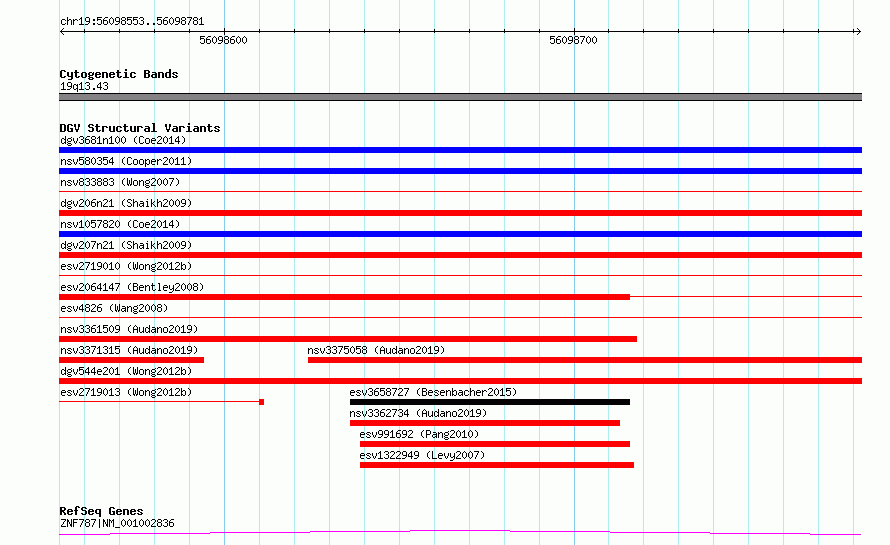Viewport: 890px width, 545px height.
Task: Click the esv991692 (Pang2010) label
Action: point(419,434)
